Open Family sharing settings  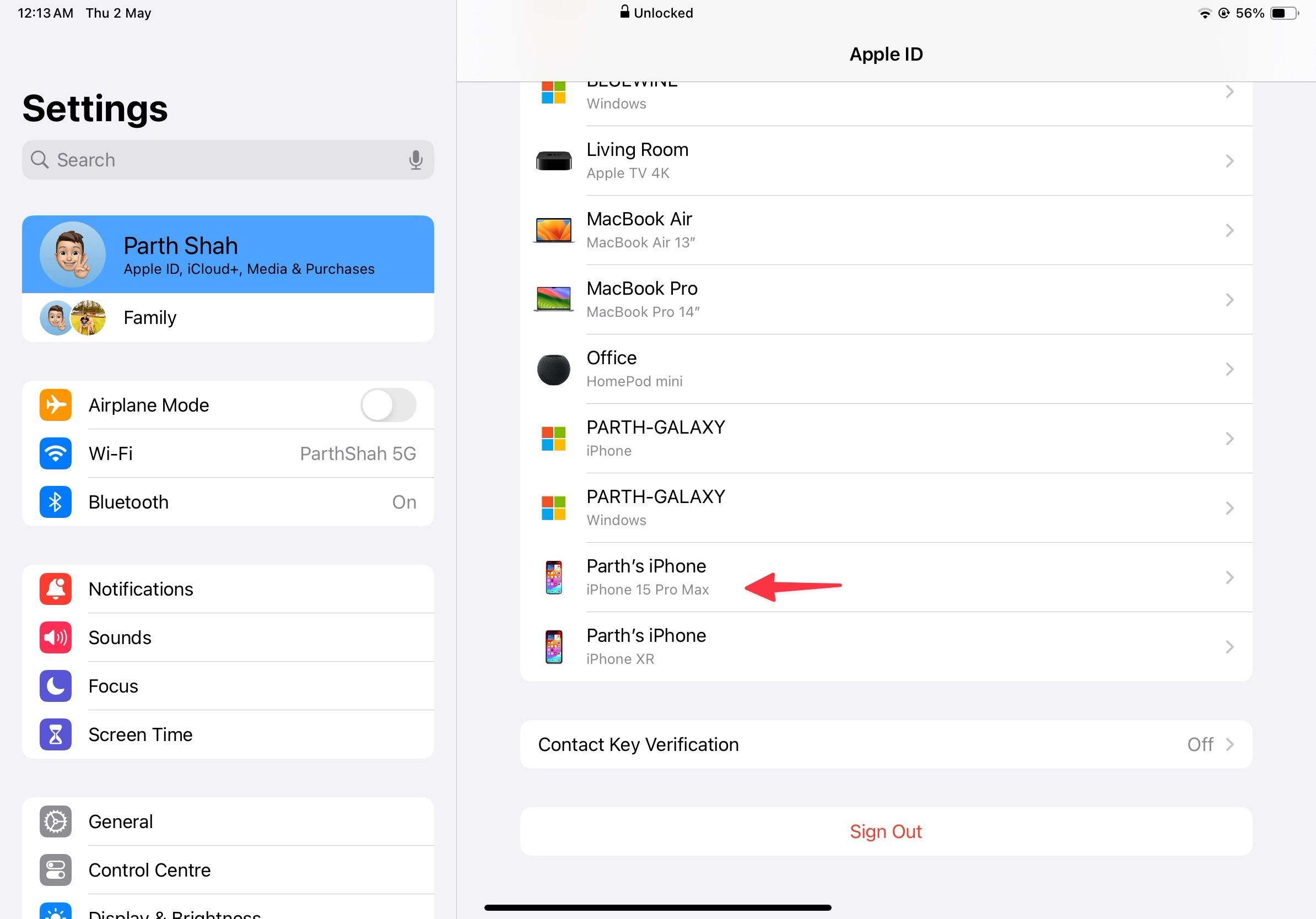click(227, 317)
